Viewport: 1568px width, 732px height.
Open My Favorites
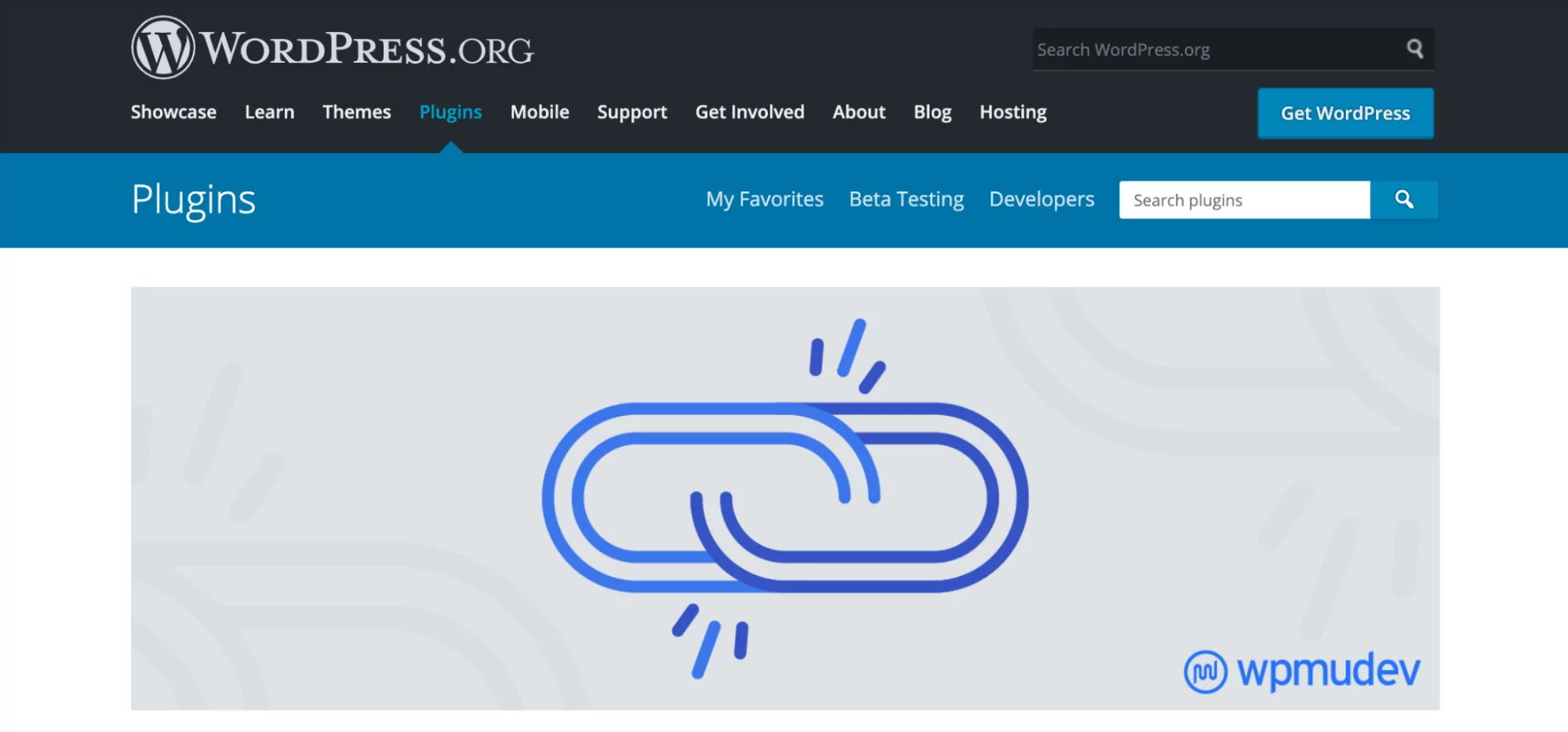click(x=764, y=199)
